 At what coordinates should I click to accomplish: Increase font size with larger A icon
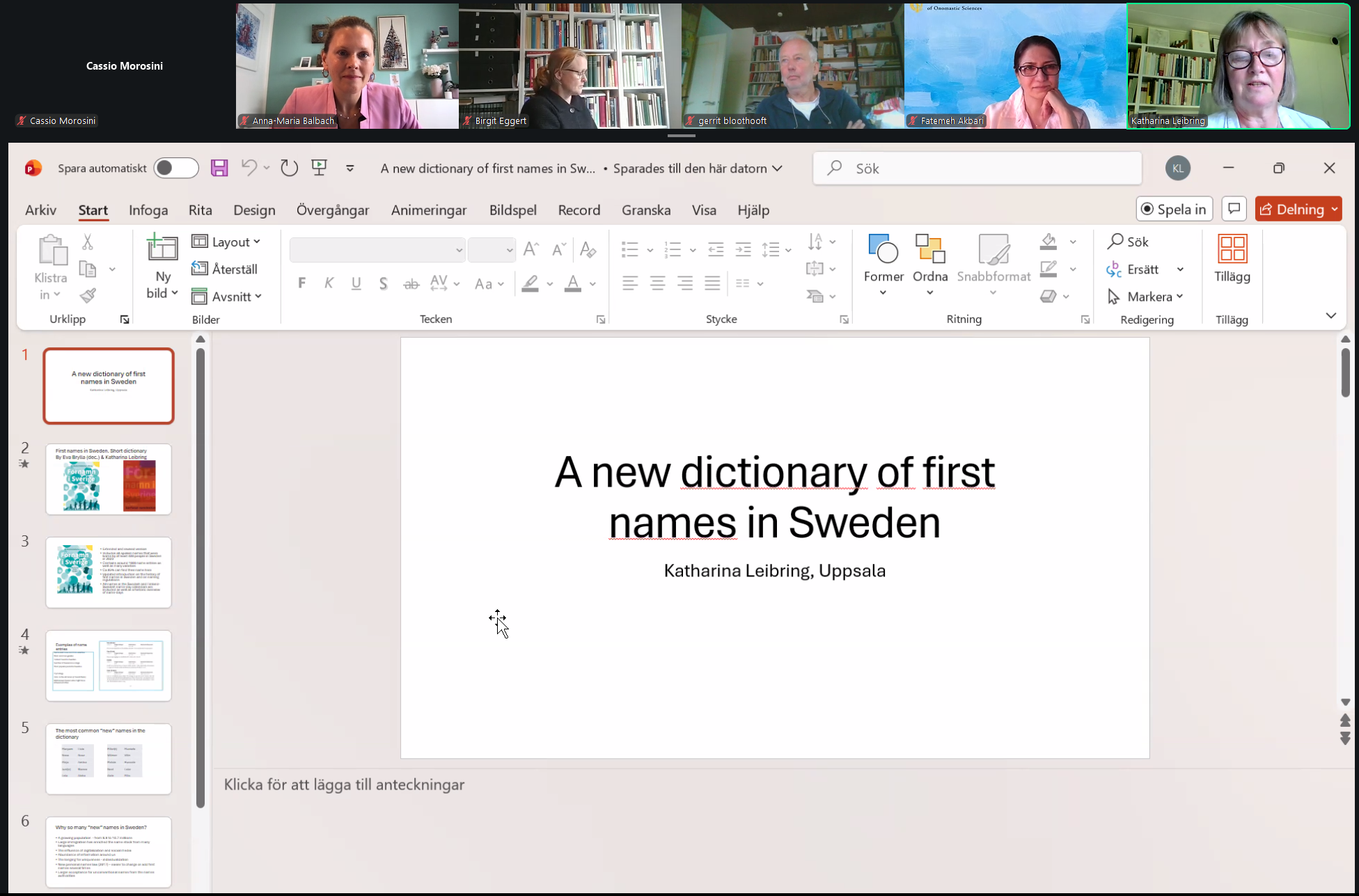pos(531,249)
